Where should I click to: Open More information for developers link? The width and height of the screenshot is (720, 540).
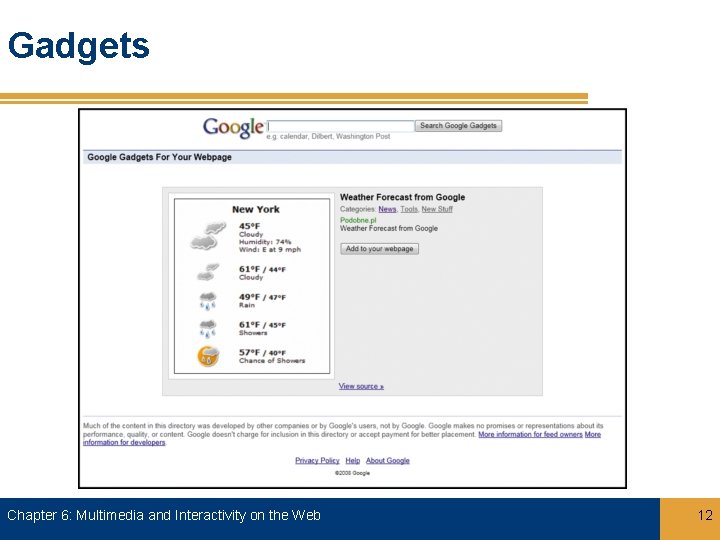coord(124,443)
